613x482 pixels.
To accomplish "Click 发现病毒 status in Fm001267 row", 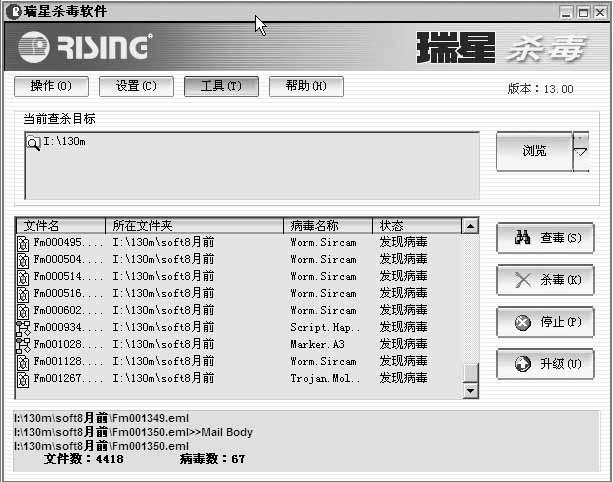I will click(403, 378).
